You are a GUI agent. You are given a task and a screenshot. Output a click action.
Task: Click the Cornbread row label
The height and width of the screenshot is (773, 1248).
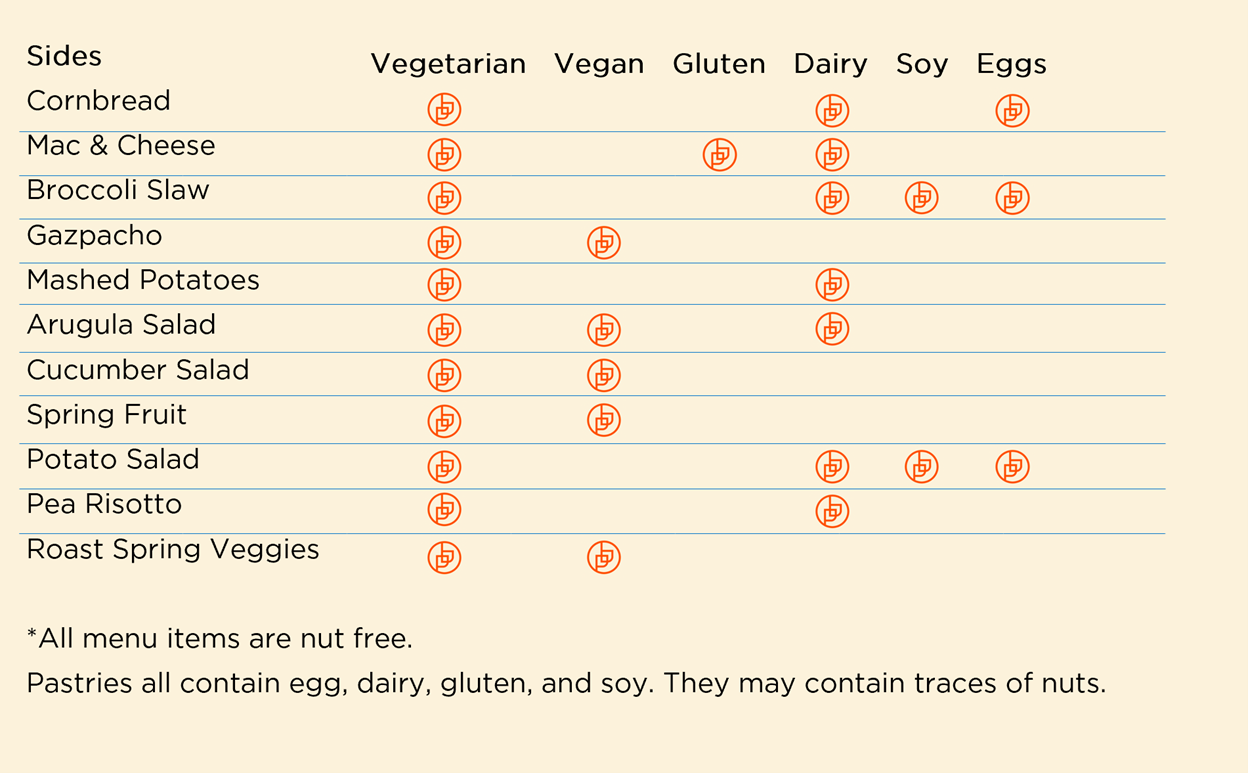coord(98,101)
